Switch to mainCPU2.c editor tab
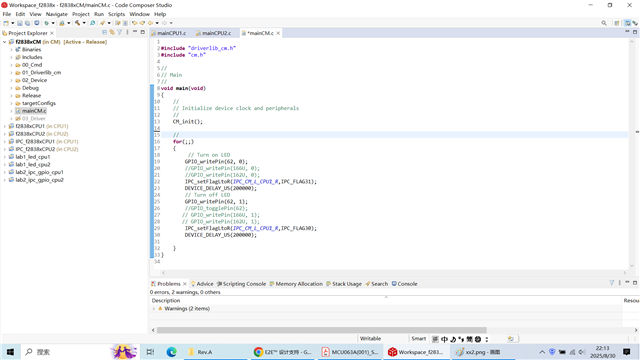Screen dimensions: 640x360 (213, 33)
